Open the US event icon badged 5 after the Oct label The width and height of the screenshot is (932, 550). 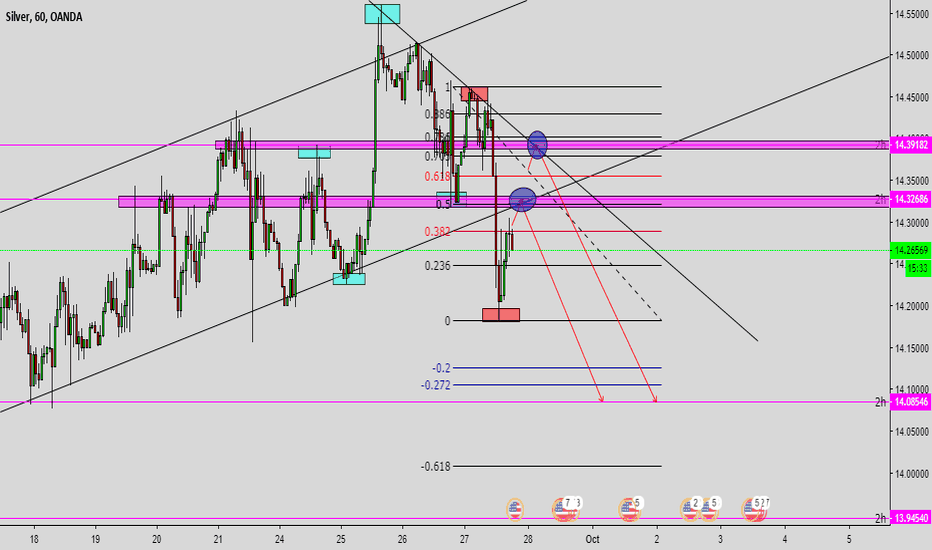pyautogui.click(x=628, y=509)
